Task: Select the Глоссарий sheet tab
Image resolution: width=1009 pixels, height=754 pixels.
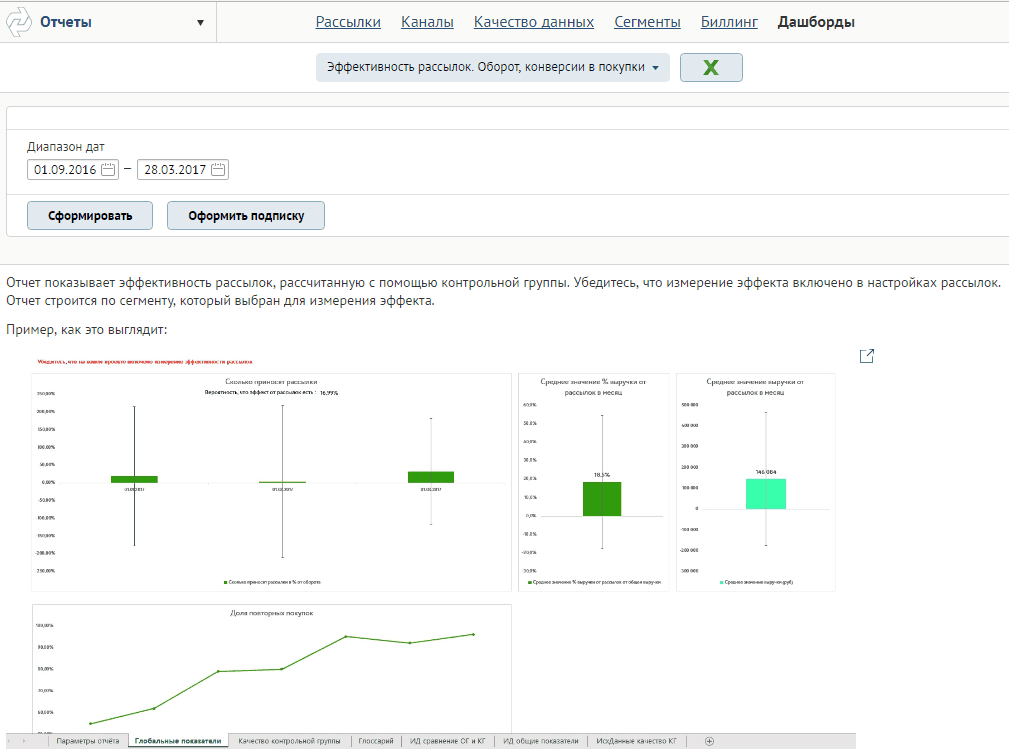Action: pyautogui.click(x=376, y=741)
